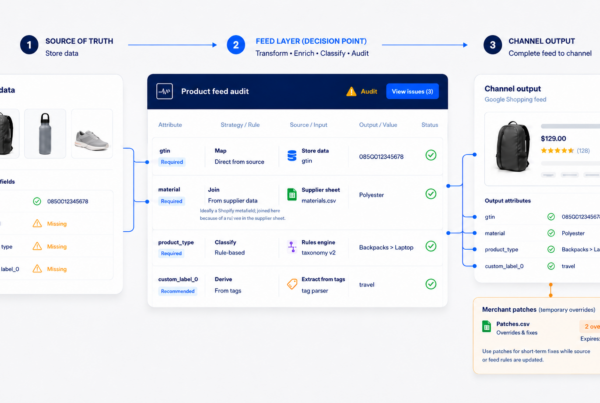Viewport: 600px width, 403px height.
Task: Click the status checkmark in the product_type audit row
Action: click(x=431, y=246)
